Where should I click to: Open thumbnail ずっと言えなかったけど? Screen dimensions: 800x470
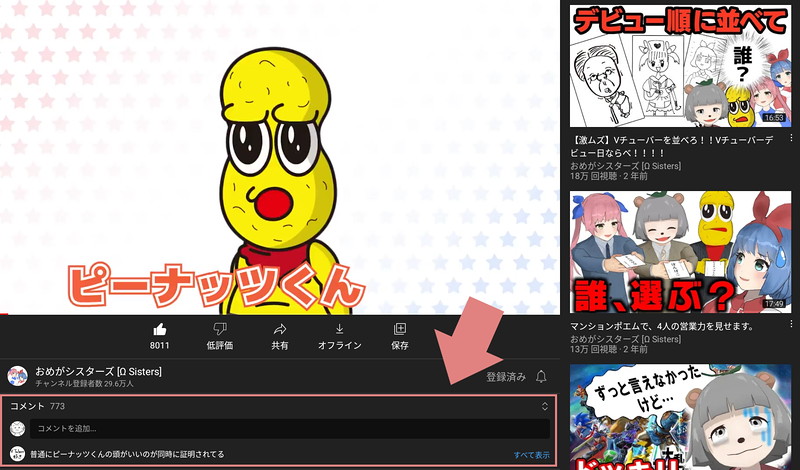pyautogui.click(x=680, y=417)
